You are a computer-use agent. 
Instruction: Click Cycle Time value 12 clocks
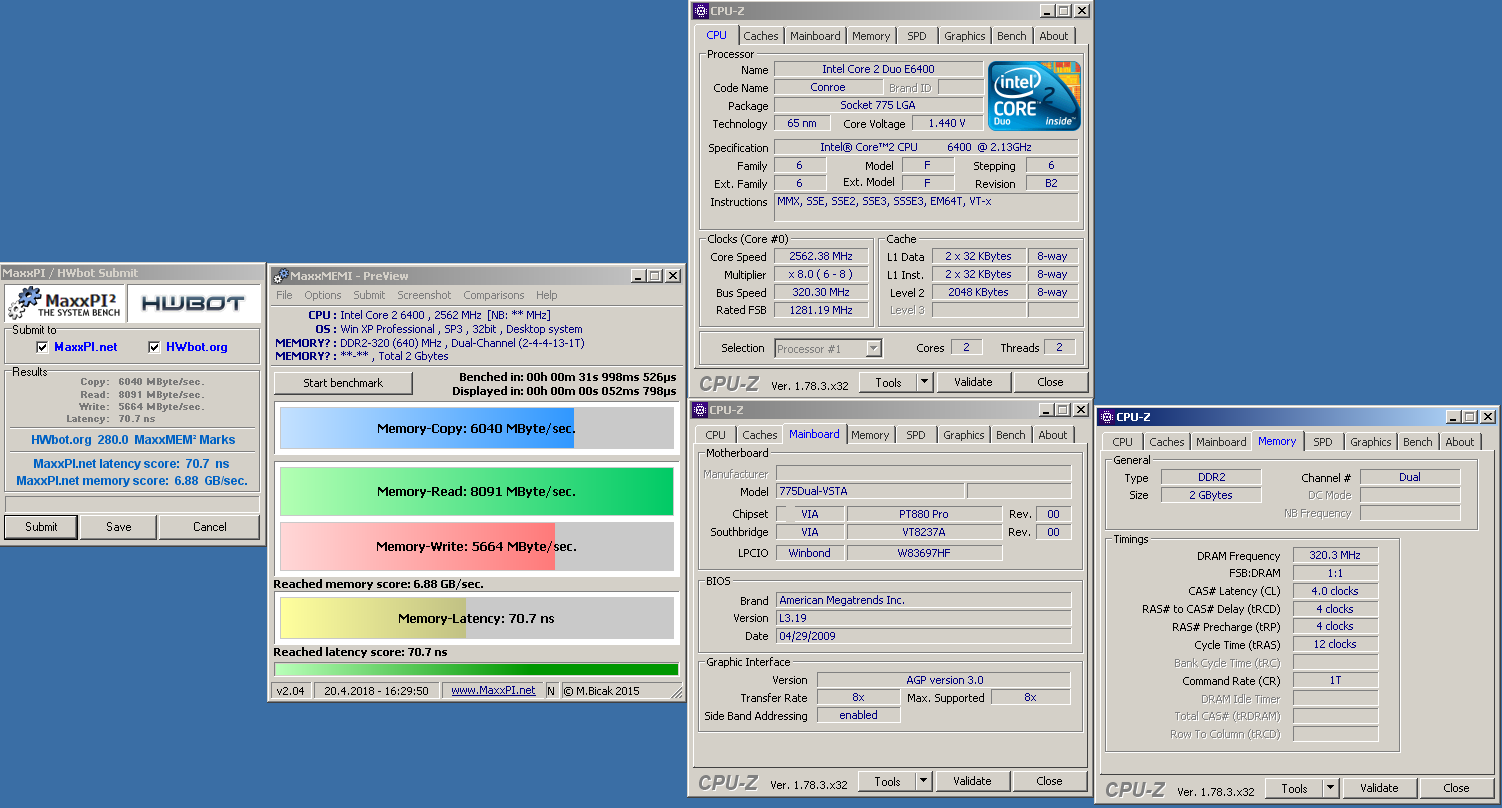[1335, 644]
